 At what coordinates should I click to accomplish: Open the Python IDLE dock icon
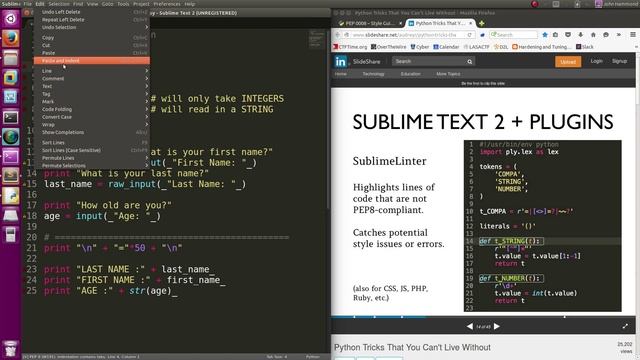pos(11,196)
